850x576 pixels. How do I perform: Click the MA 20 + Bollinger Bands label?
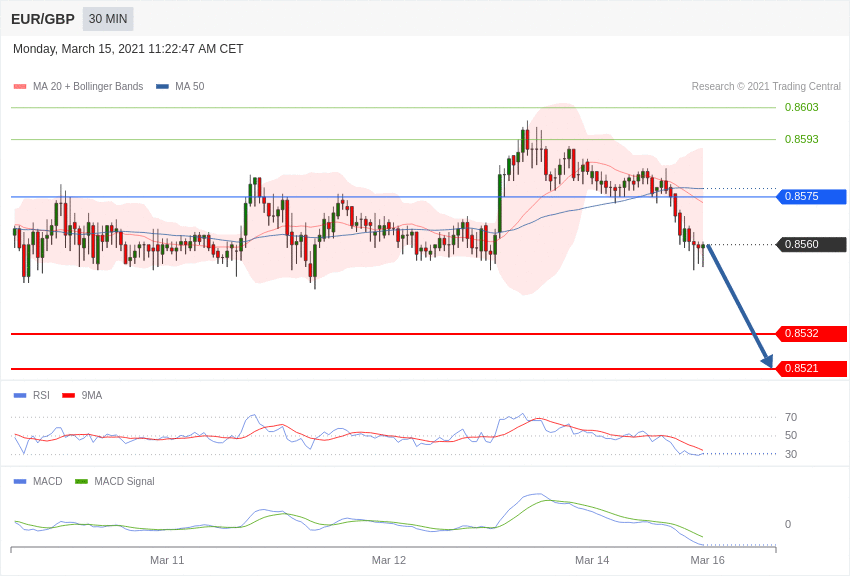[88, 87]
